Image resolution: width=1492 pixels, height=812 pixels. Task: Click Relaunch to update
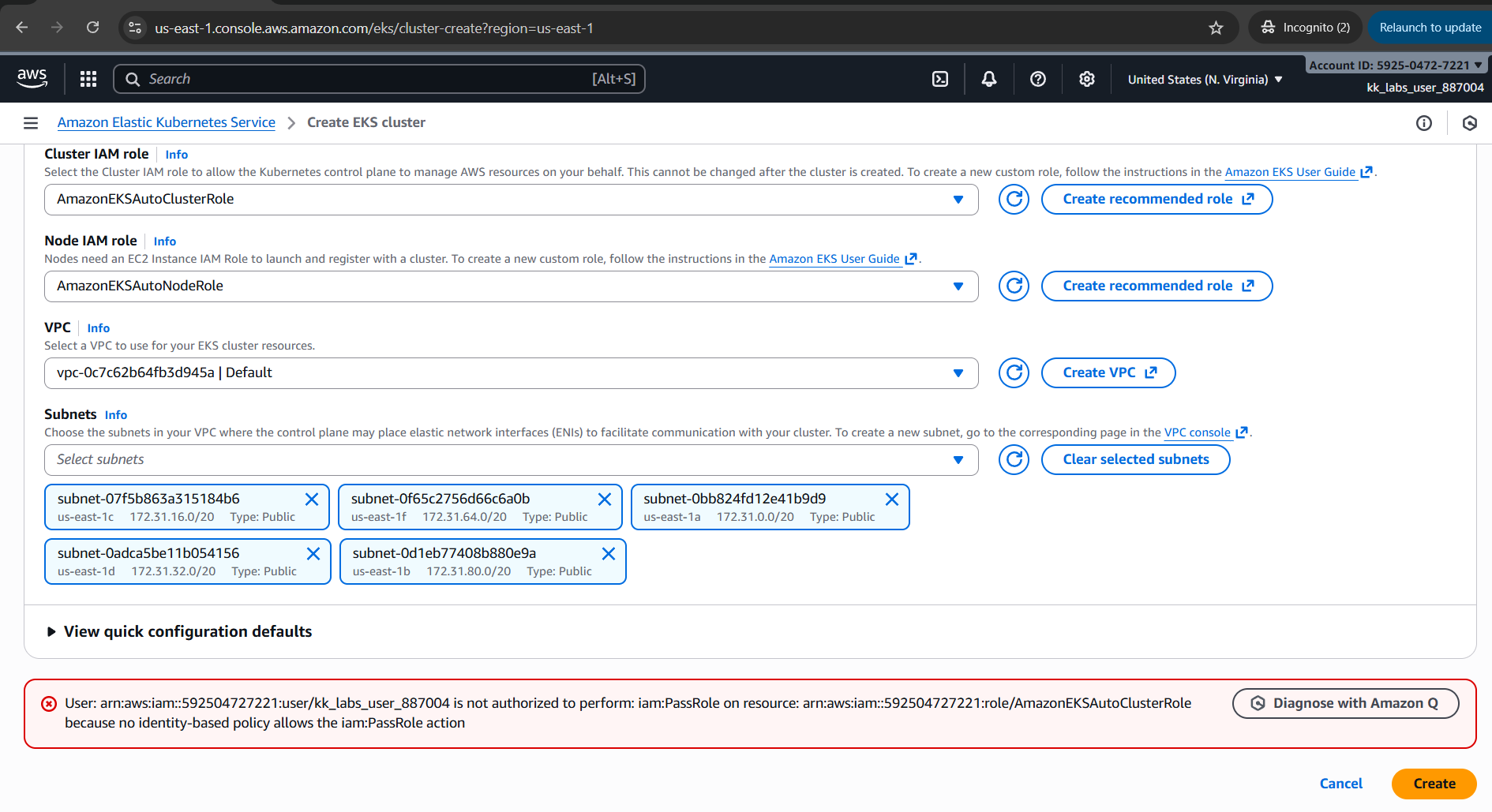(1430, 28)
